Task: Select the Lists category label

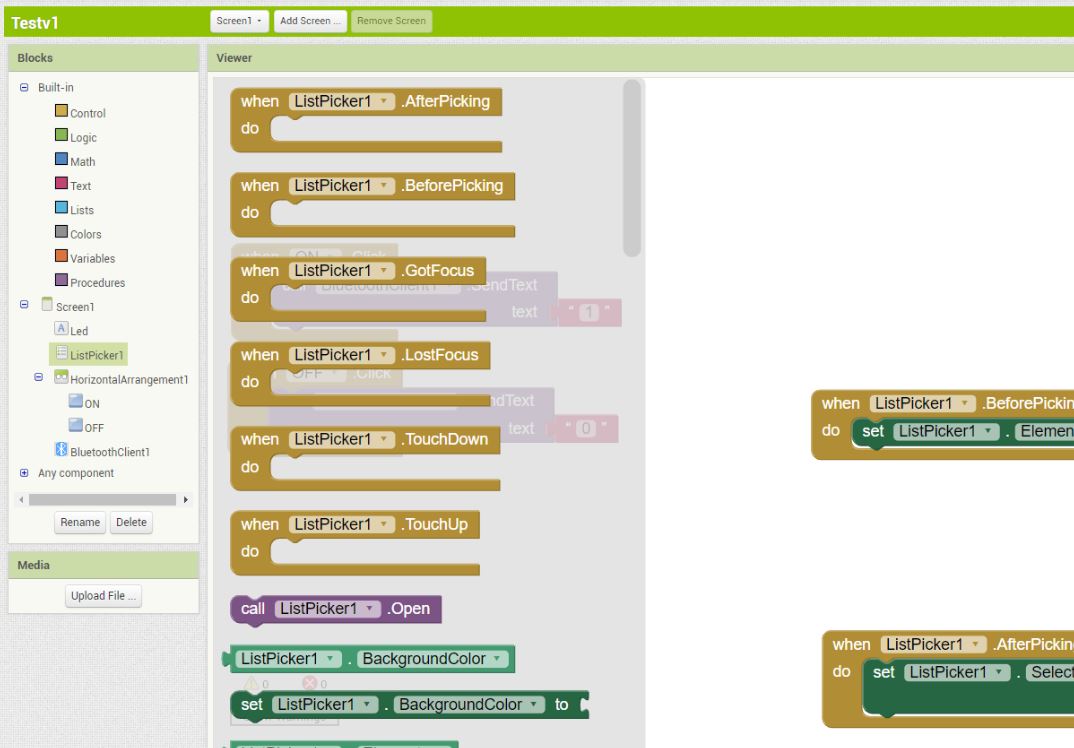Action: click(82, 210)
